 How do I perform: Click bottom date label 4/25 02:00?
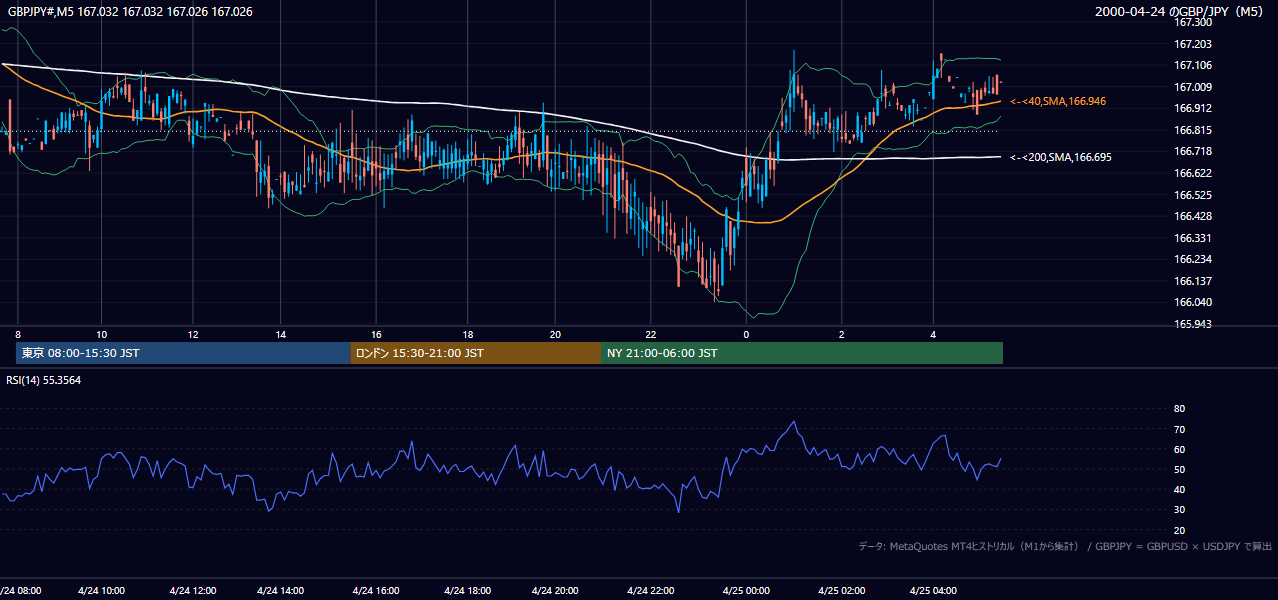842,591
